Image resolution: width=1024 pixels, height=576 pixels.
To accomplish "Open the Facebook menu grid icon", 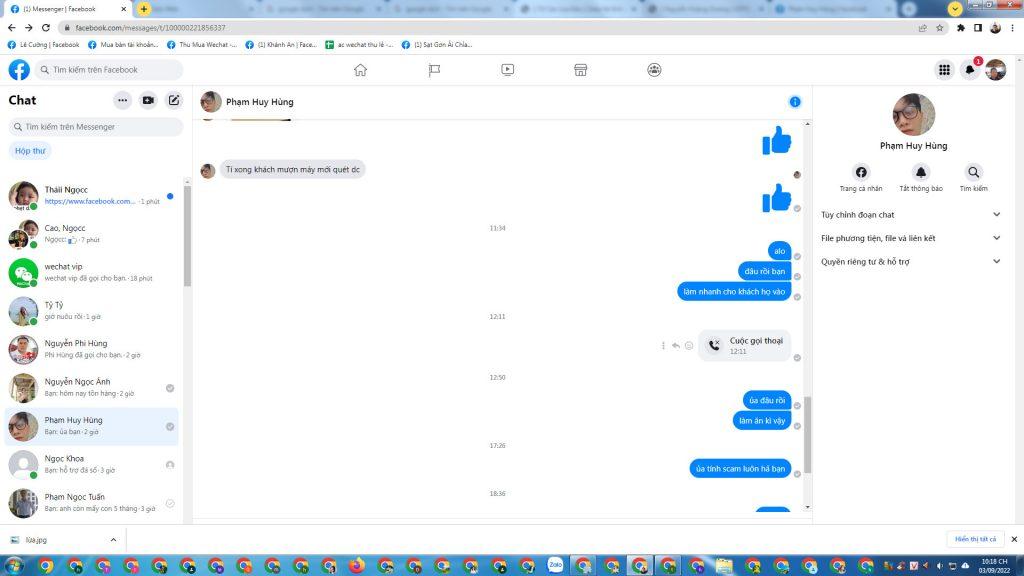I will coord(944,70).
